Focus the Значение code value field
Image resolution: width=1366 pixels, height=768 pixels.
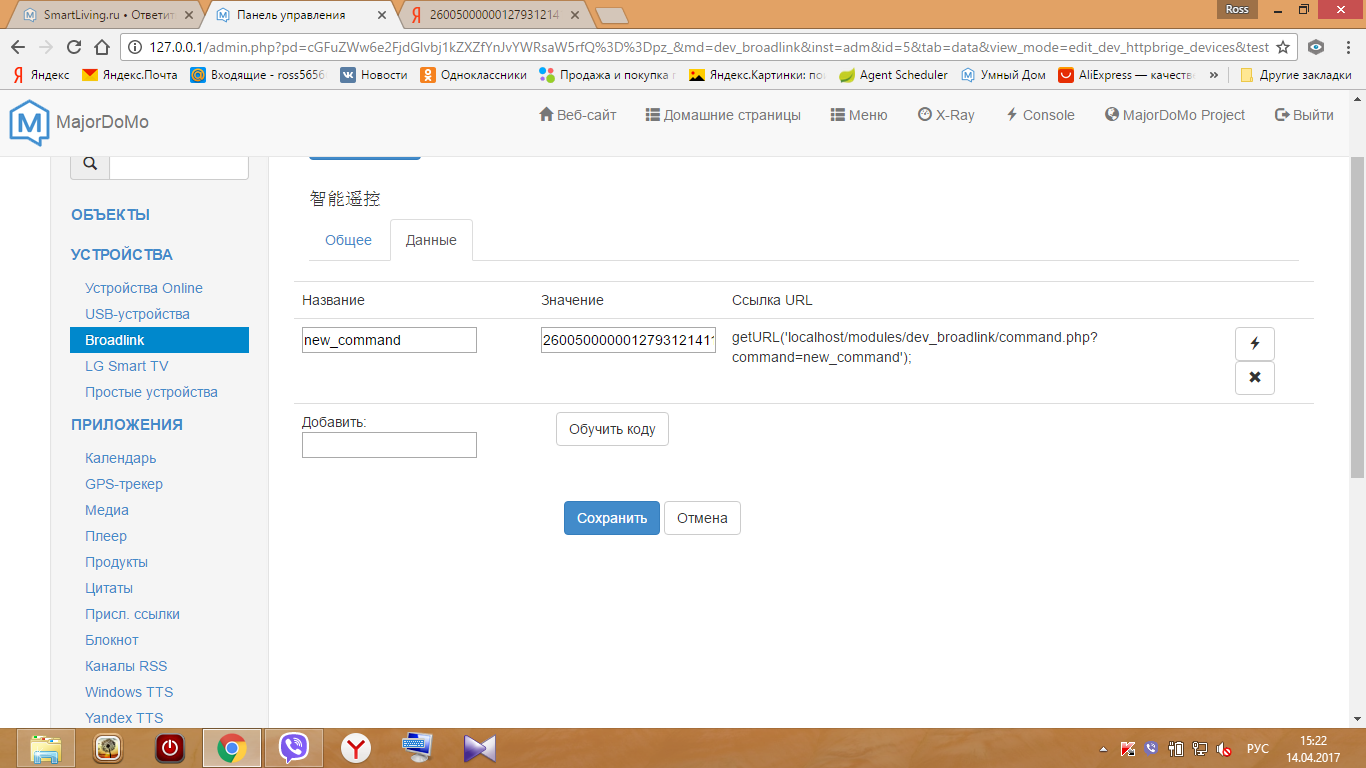click(x=628, y=341)
